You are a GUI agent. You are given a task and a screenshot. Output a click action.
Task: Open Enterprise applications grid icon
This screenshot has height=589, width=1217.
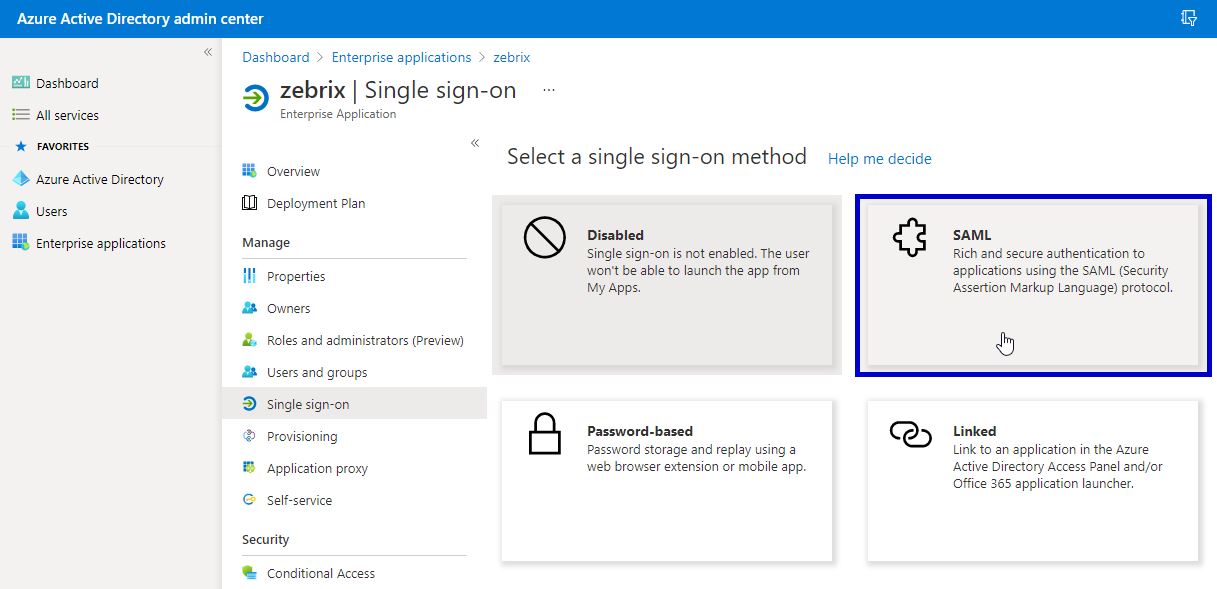pyautogui.click(x=20, y=243)
